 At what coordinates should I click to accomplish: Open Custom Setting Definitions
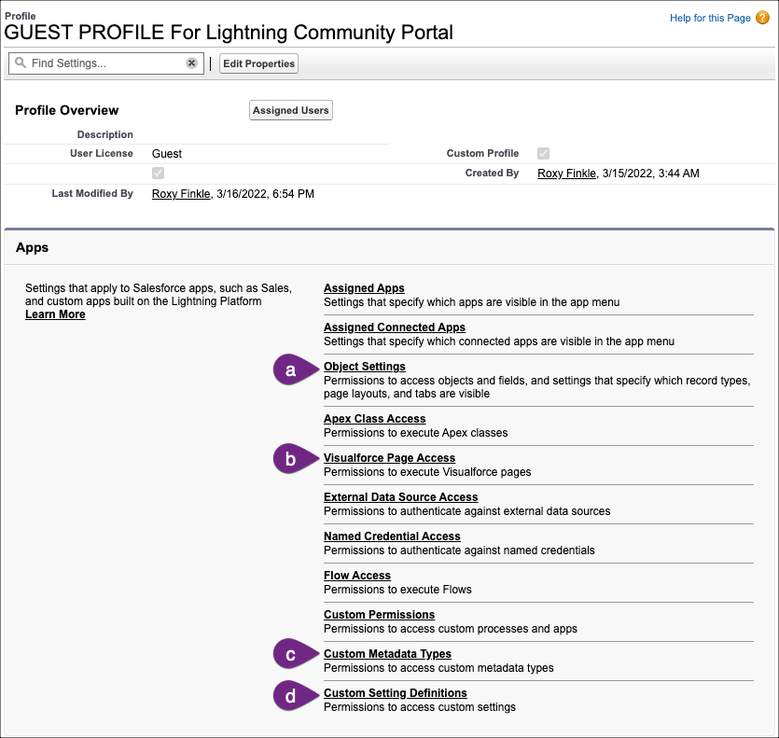tap(395, 693)
